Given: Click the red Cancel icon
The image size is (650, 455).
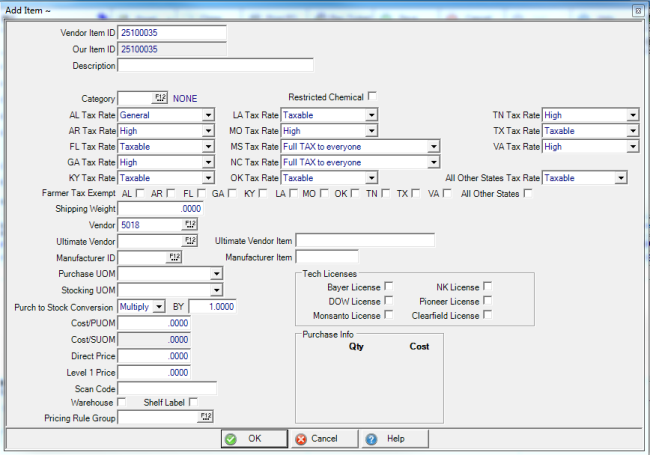Looking at the screenshot, I should pyautogui.click(x=301, y=439).
